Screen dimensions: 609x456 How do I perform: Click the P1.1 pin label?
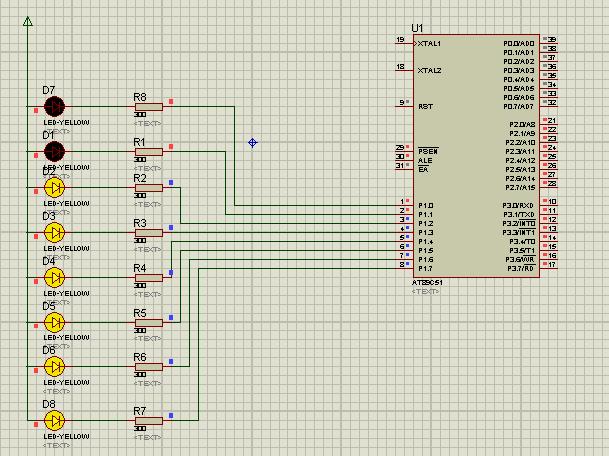(426, 214)
